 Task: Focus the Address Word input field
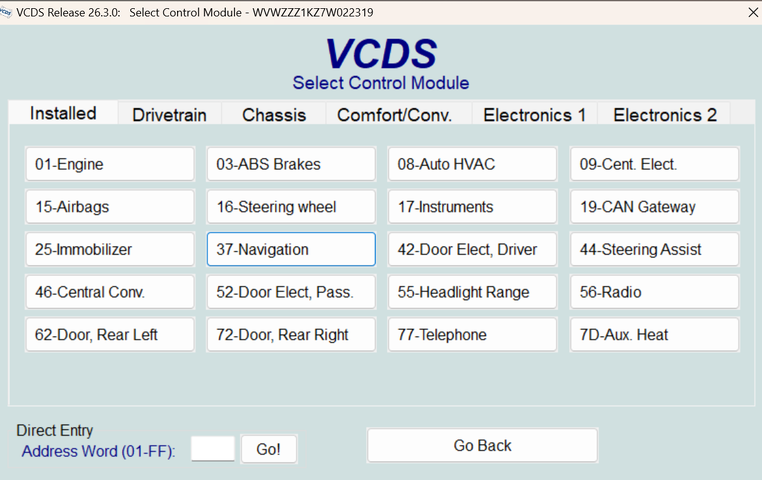pos(213,449)
